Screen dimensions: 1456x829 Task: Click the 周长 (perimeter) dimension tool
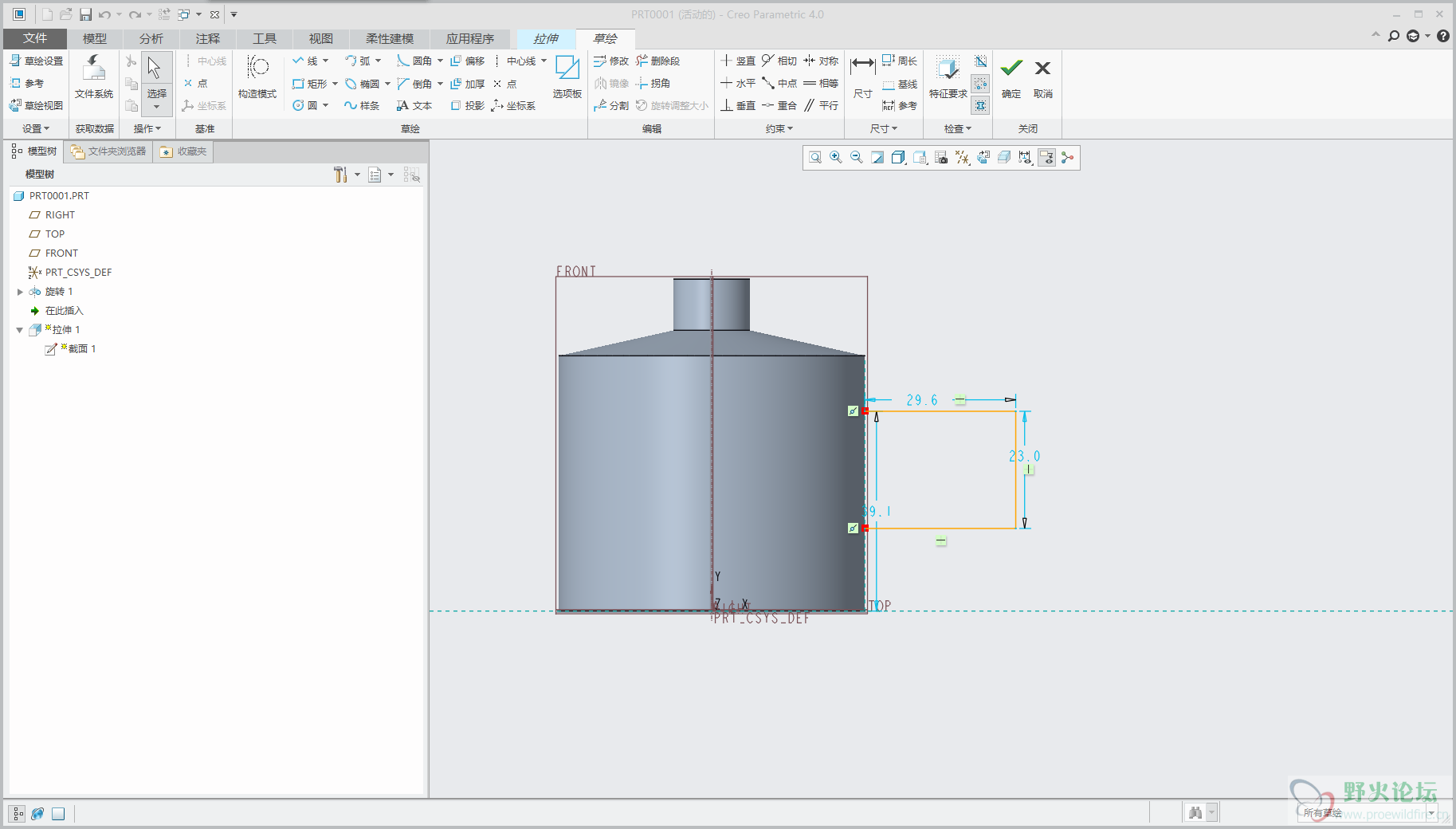pos(900,61)
